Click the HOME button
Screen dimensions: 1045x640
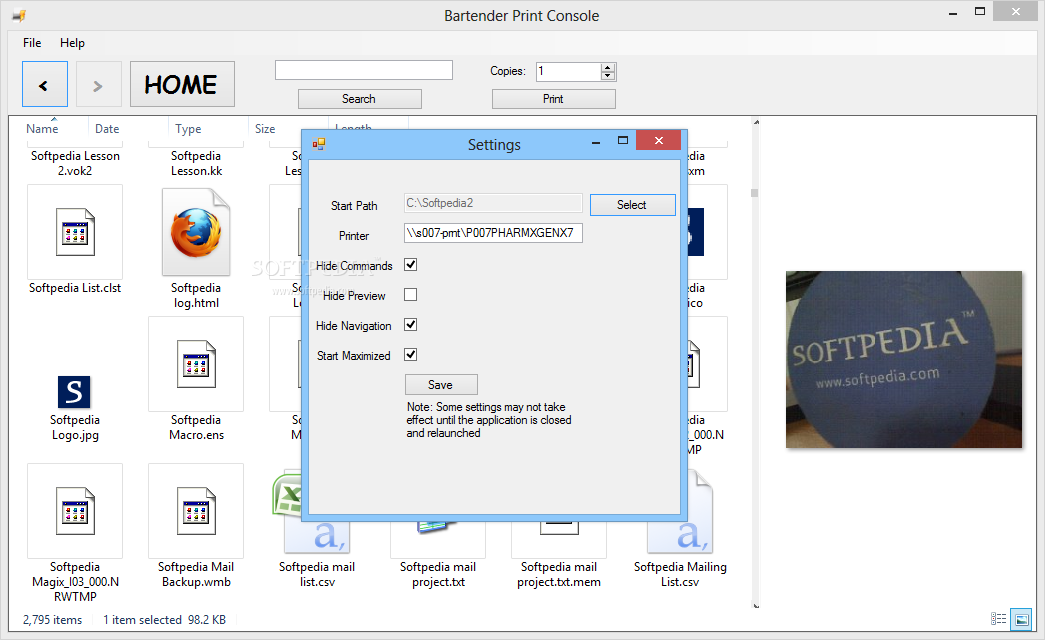tap(182, 84)
